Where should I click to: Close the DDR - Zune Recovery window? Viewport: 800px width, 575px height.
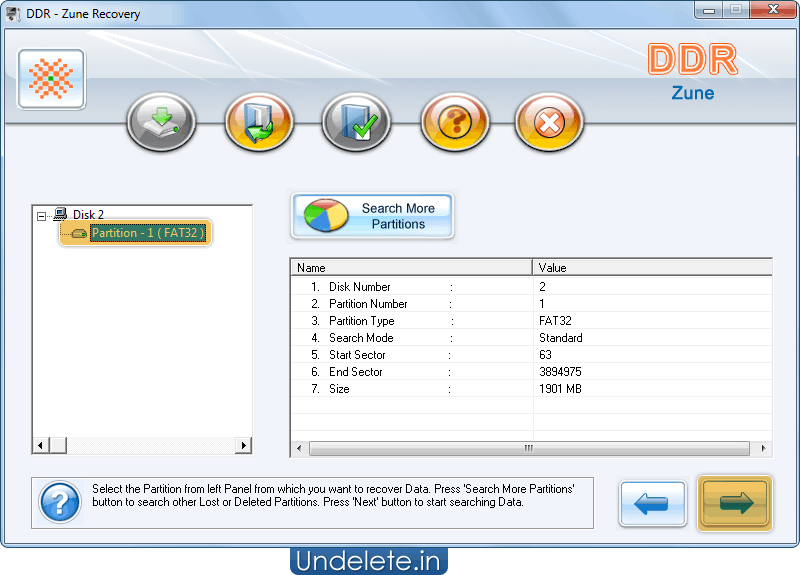click(x=773, y=10)
